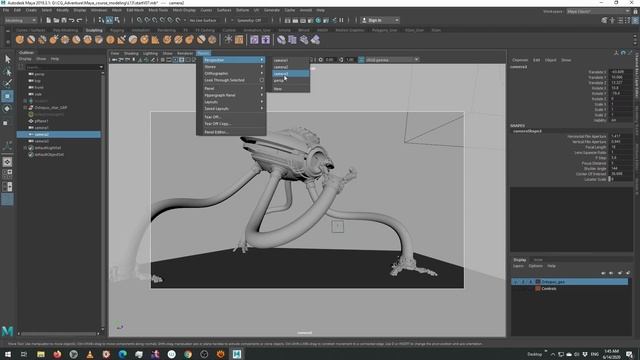Open the Workspace dropdown at top right

click(598, 11)
